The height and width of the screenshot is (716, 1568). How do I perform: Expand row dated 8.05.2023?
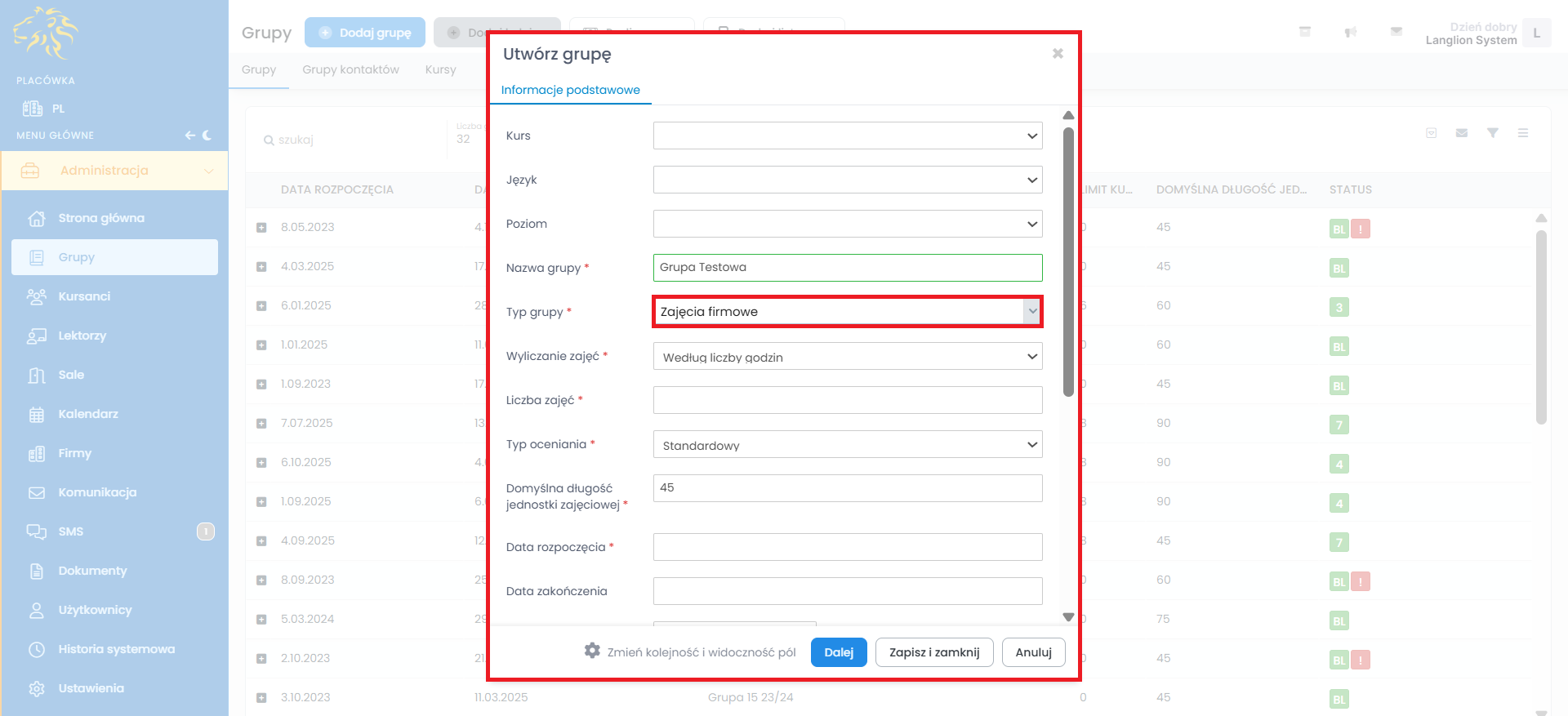click(x=261, y=228)
